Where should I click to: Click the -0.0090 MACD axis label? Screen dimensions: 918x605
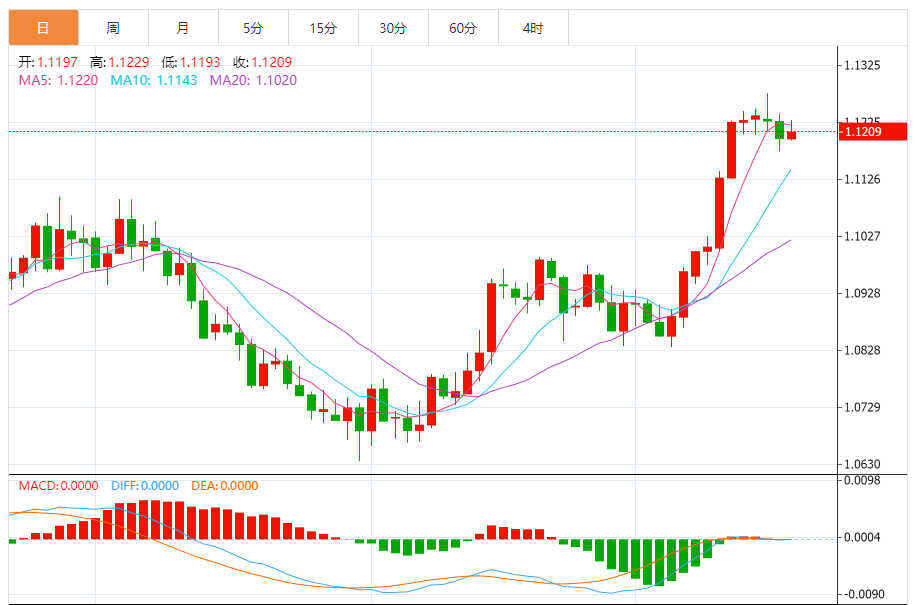point(862,594)
